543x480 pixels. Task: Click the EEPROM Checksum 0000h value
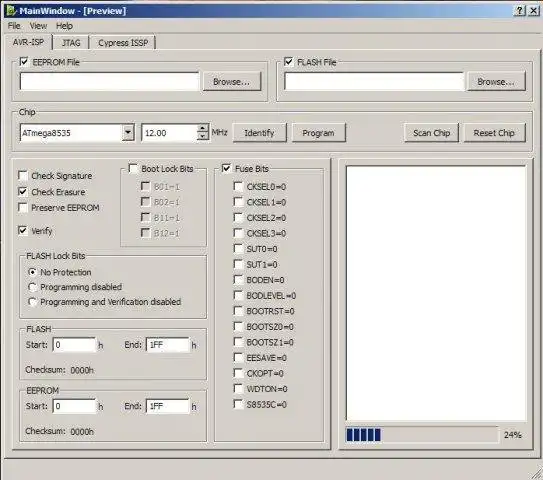point(82,432)
